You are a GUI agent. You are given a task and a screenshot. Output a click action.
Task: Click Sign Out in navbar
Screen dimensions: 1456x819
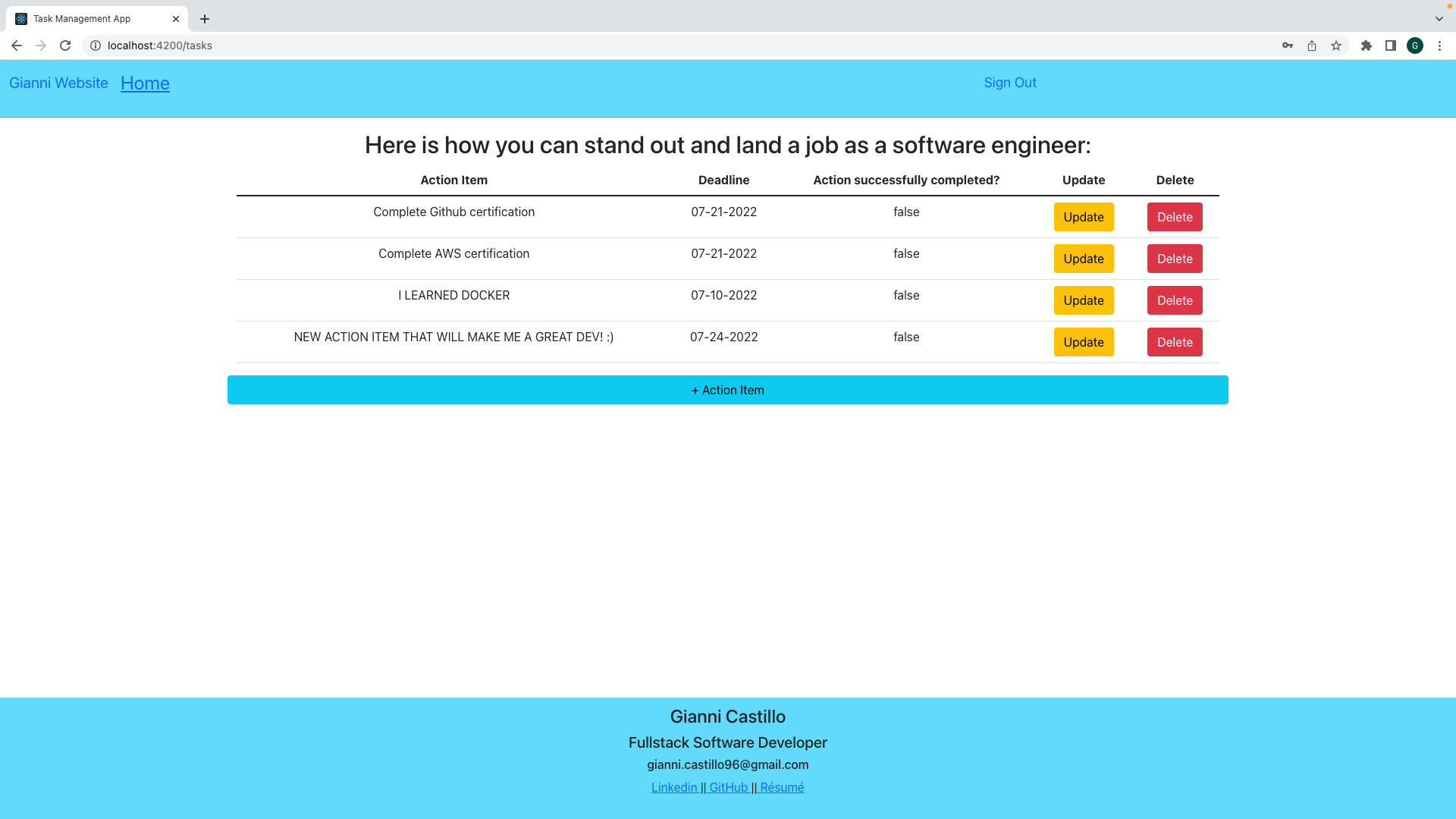click(1009, 83)
